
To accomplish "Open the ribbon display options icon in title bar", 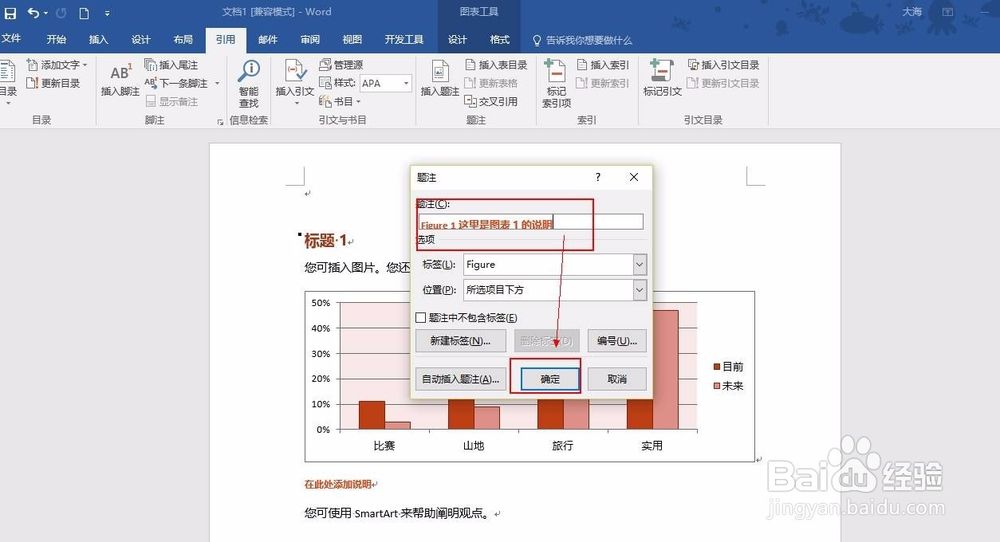I will point(948,12).
